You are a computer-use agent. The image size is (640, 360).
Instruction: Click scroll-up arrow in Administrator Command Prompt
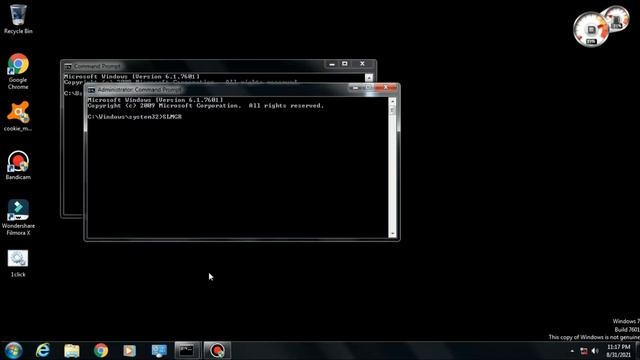(x=393, y=101)
